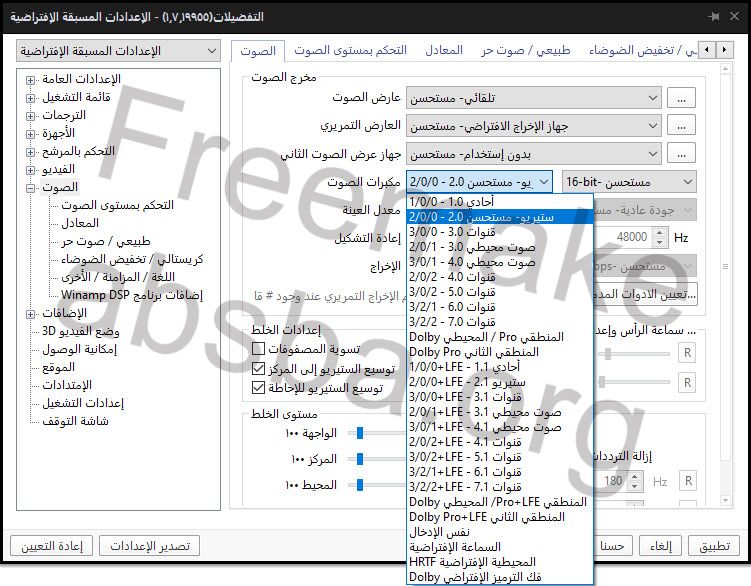Image resolution: width=751 pixels, height=586 pixels.
Task: Open the عارض الصوت dropdown
Action: (x=534, y=98)
